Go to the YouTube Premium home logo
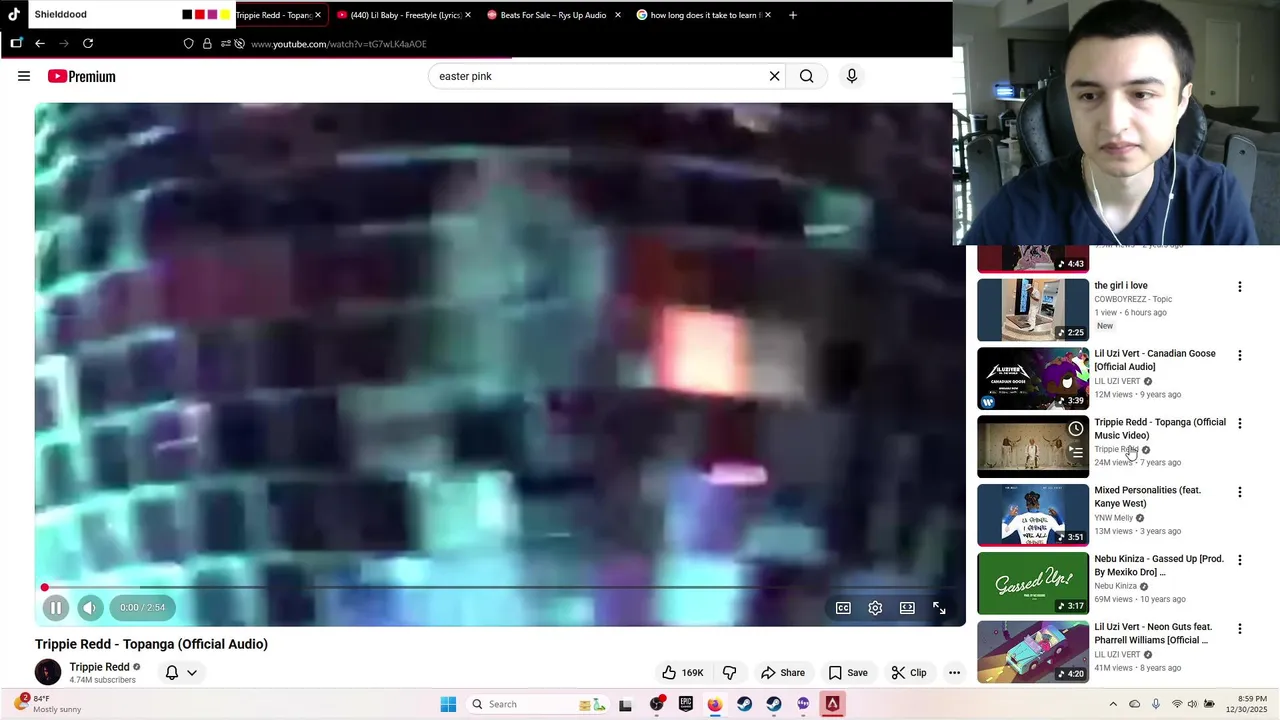 pyautogui.click(x=82, y=76)
